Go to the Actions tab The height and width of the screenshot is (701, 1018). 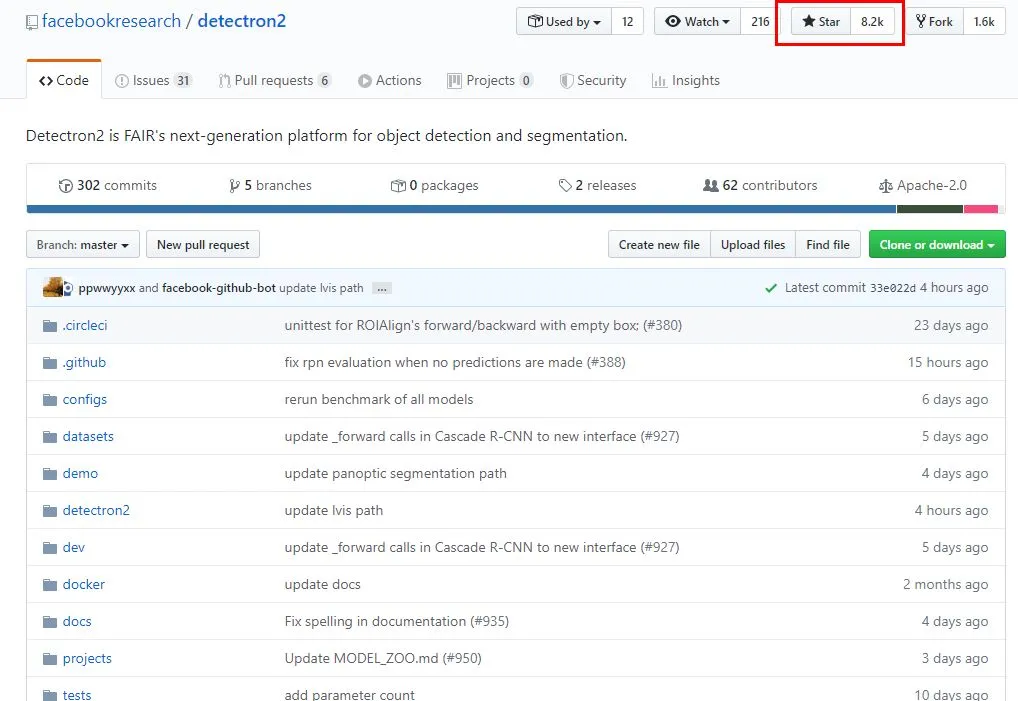click(x=390, y=81)
